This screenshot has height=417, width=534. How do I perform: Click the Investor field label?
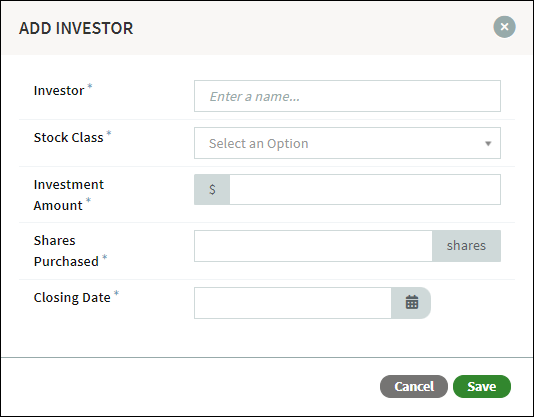[59, 91]
